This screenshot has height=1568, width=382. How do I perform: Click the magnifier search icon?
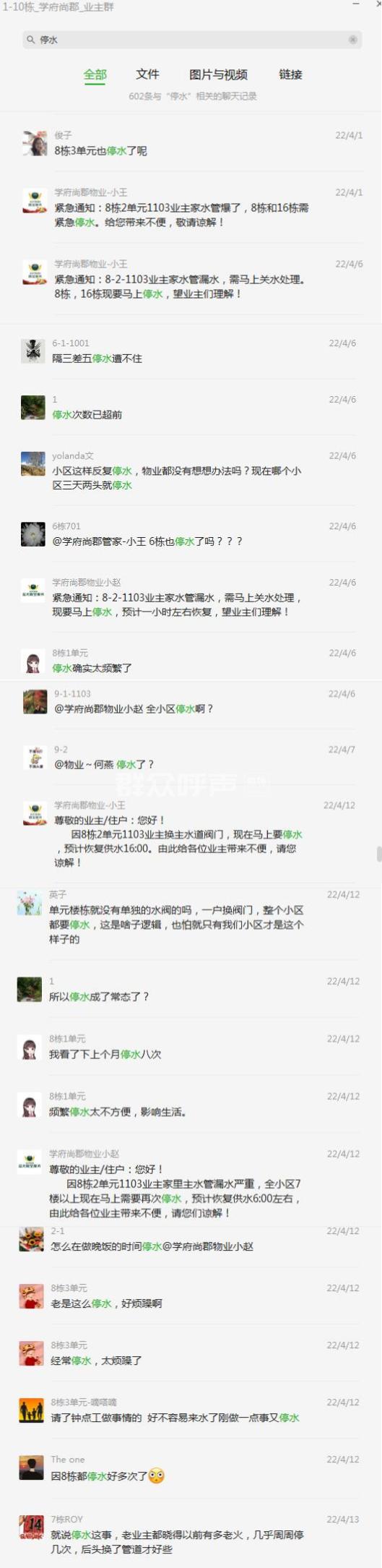tap(30, 40)
